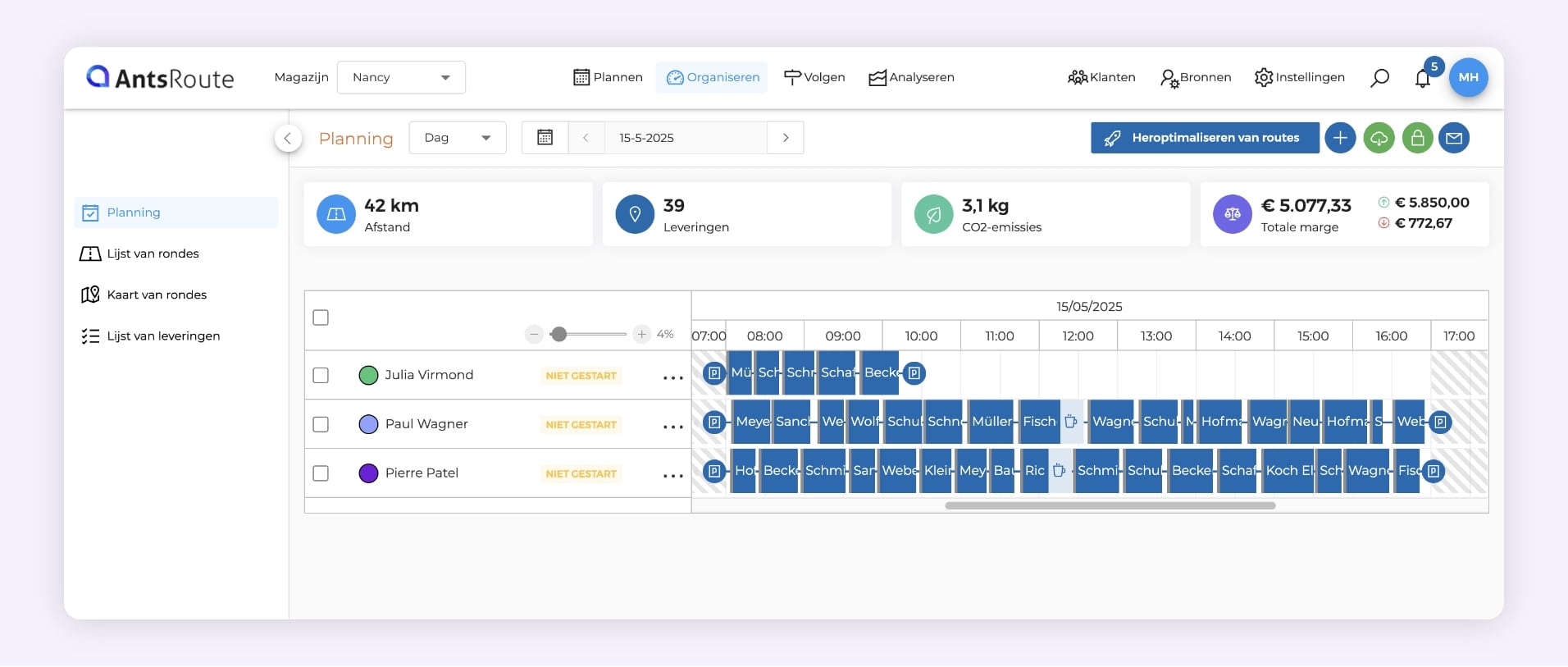Open the calendar date picker icon
The height and width of the screenshot is (667, 1568).
545,138
